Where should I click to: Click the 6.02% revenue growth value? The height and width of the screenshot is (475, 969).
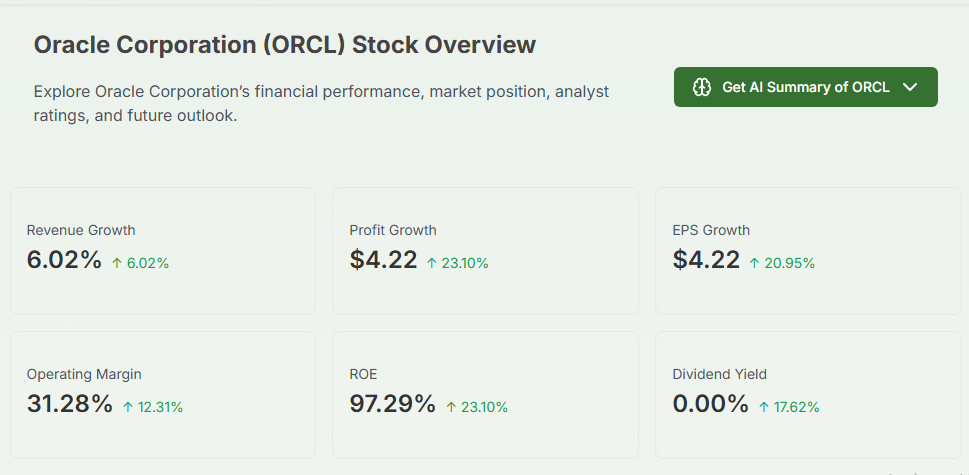pyautogui.click(x=64, y=261)
